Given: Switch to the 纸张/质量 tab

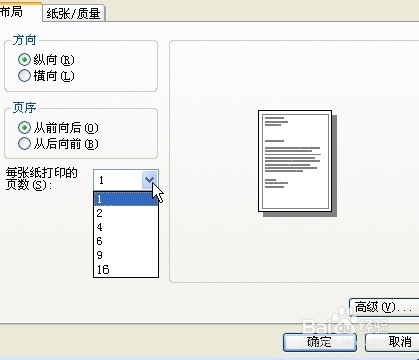Looking at the screenshot, I should click(74, 14).
